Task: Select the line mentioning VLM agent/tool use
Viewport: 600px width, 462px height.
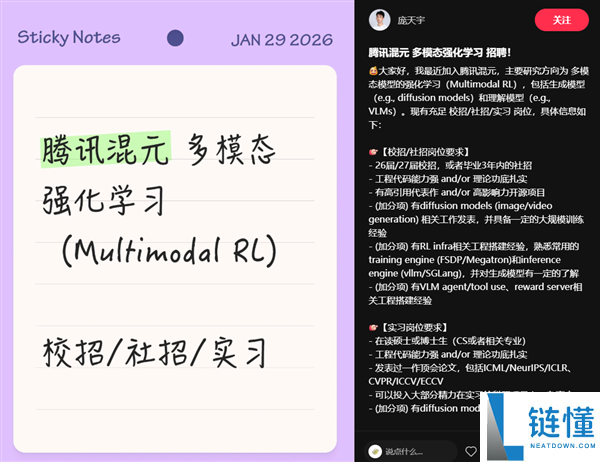Action: point(476,294)
